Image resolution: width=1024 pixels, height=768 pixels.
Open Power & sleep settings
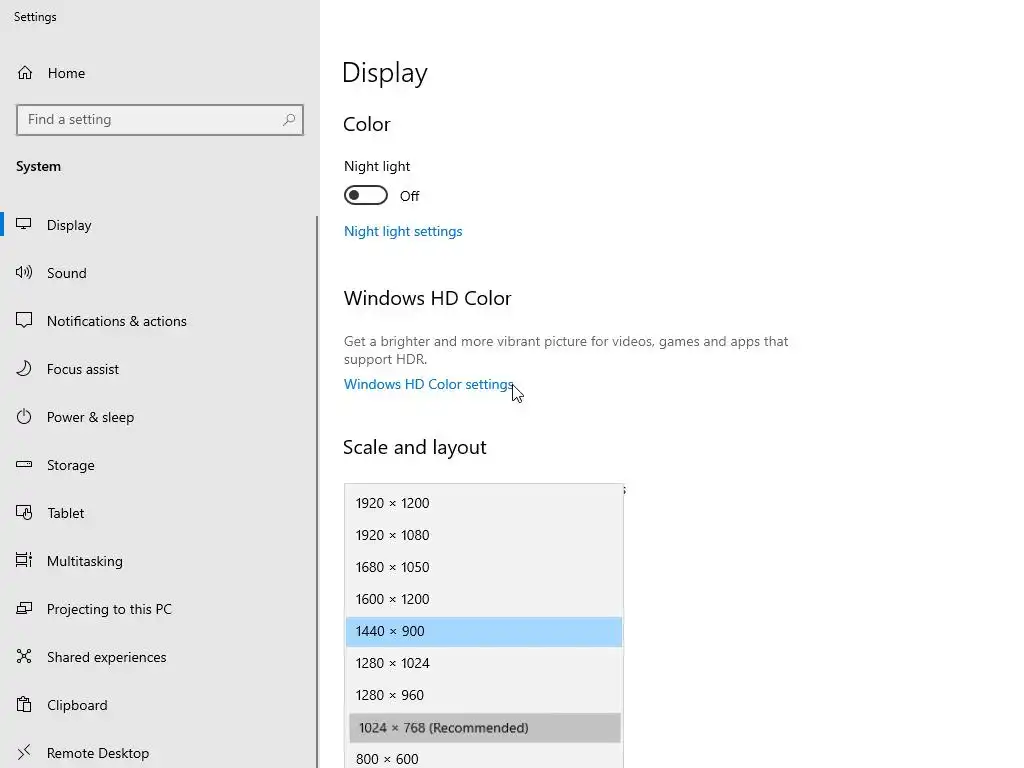click(159, 417)
